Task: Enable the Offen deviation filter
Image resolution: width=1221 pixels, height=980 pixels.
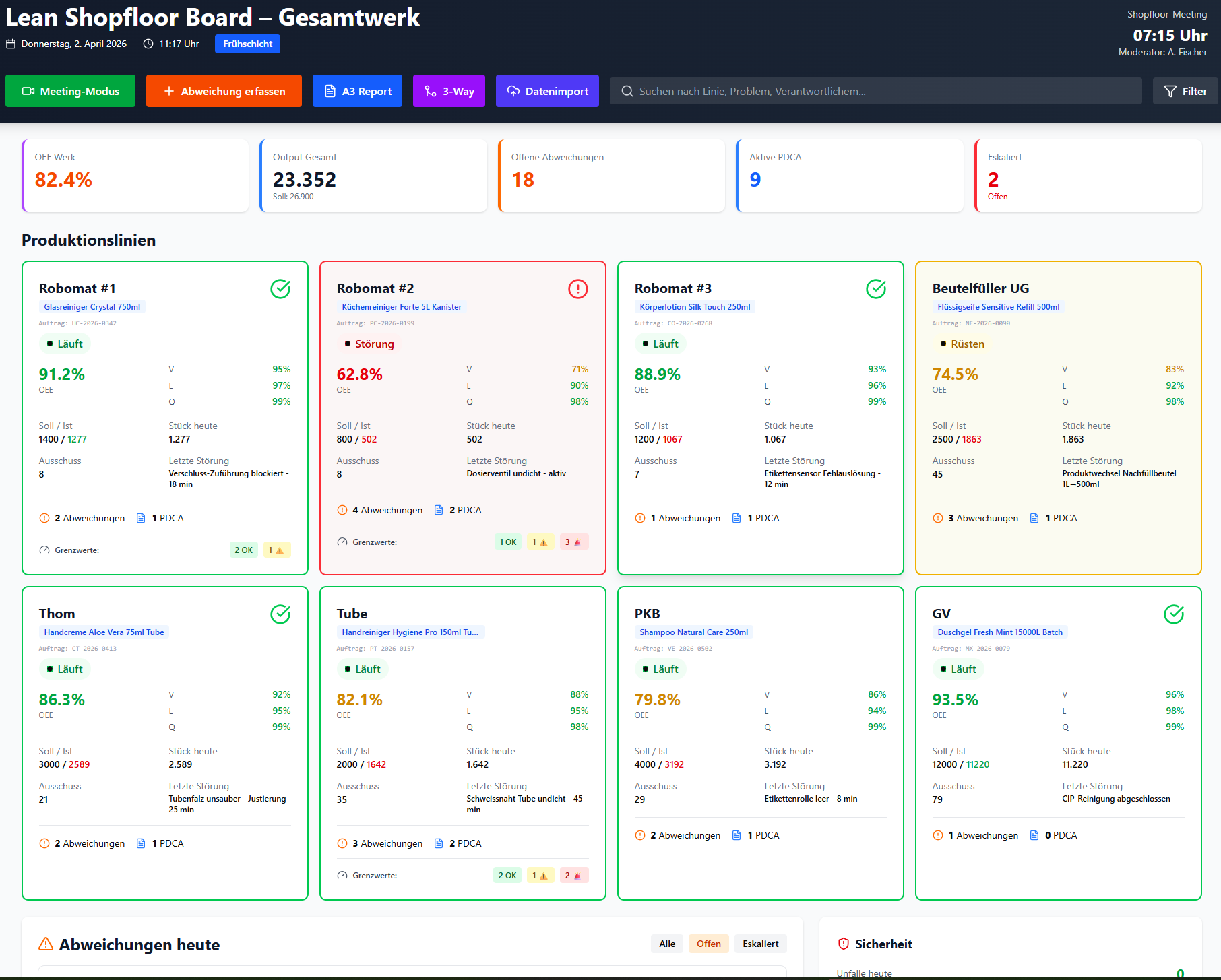Action: pos(708,944)
